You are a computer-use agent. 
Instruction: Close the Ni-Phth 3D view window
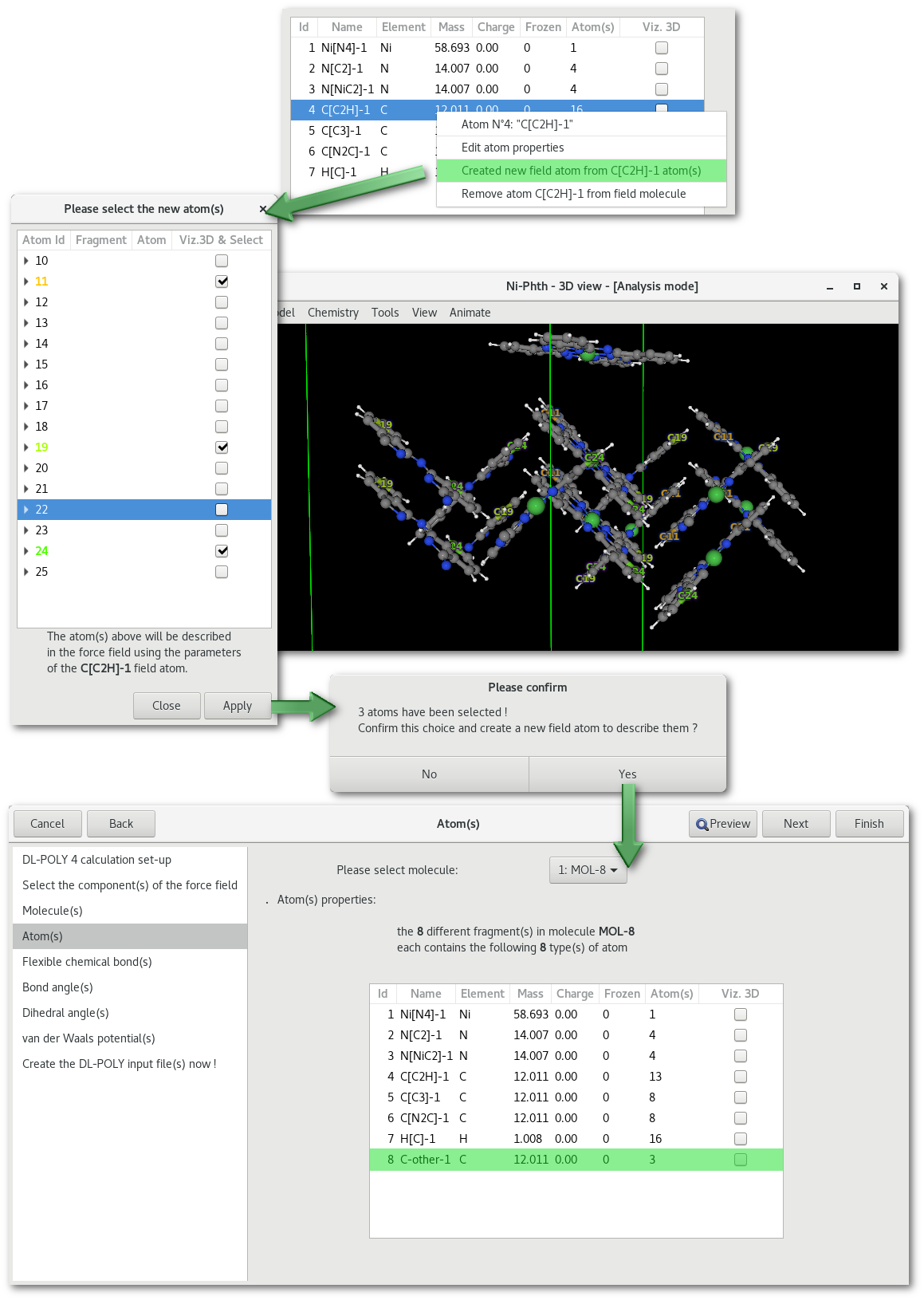(884, 286)
